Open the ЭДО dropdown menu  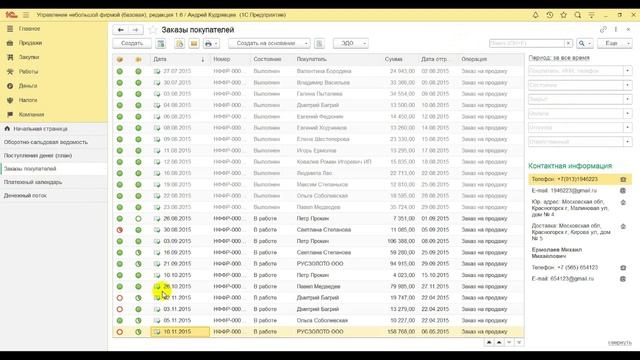(351, 43)
